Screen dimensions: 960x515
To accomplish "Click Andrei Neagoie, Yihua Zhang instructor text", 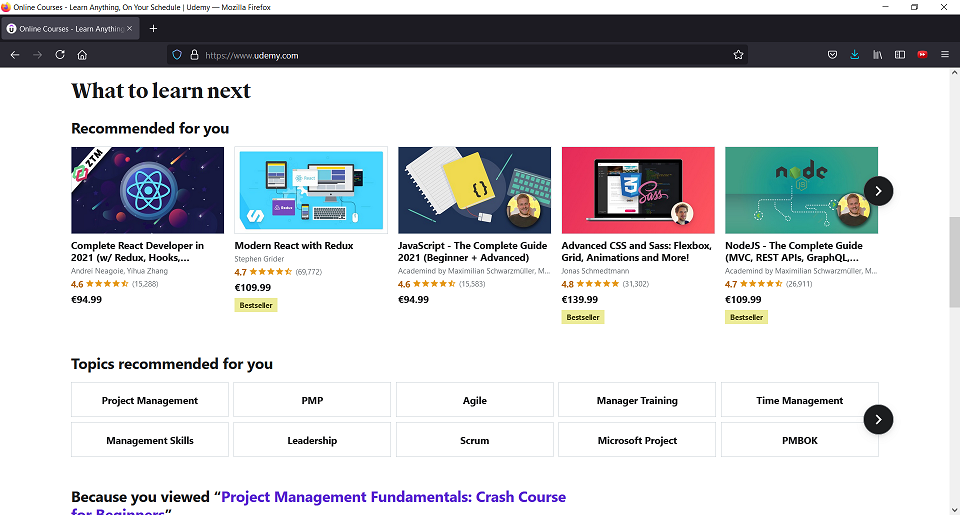I will point(119,271).
